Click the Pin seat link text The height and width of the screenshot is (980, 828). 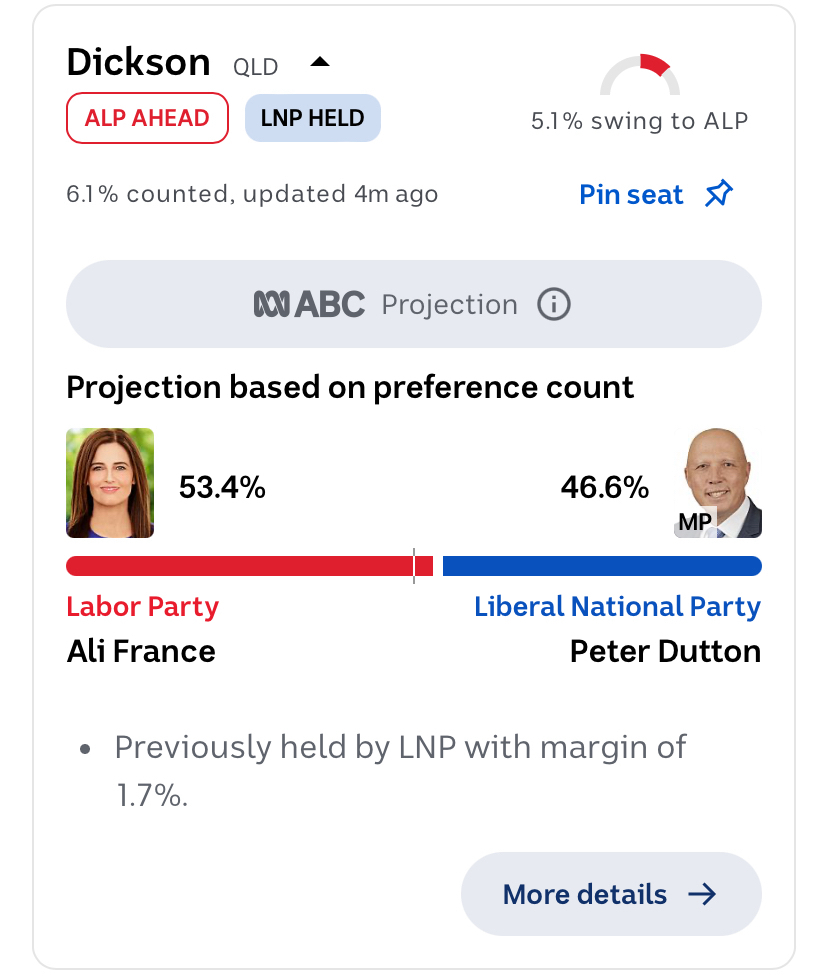[x=631, y=194]
